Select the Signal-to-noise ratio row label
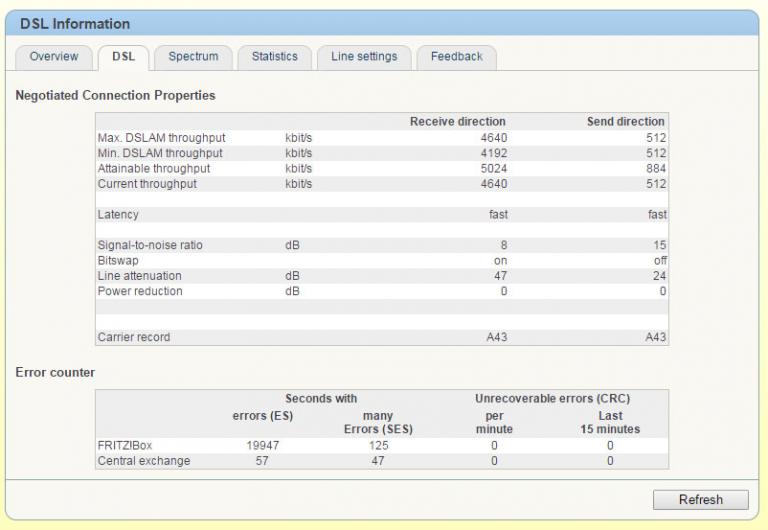Screen dimensions: 768x530 pos(150,245)
